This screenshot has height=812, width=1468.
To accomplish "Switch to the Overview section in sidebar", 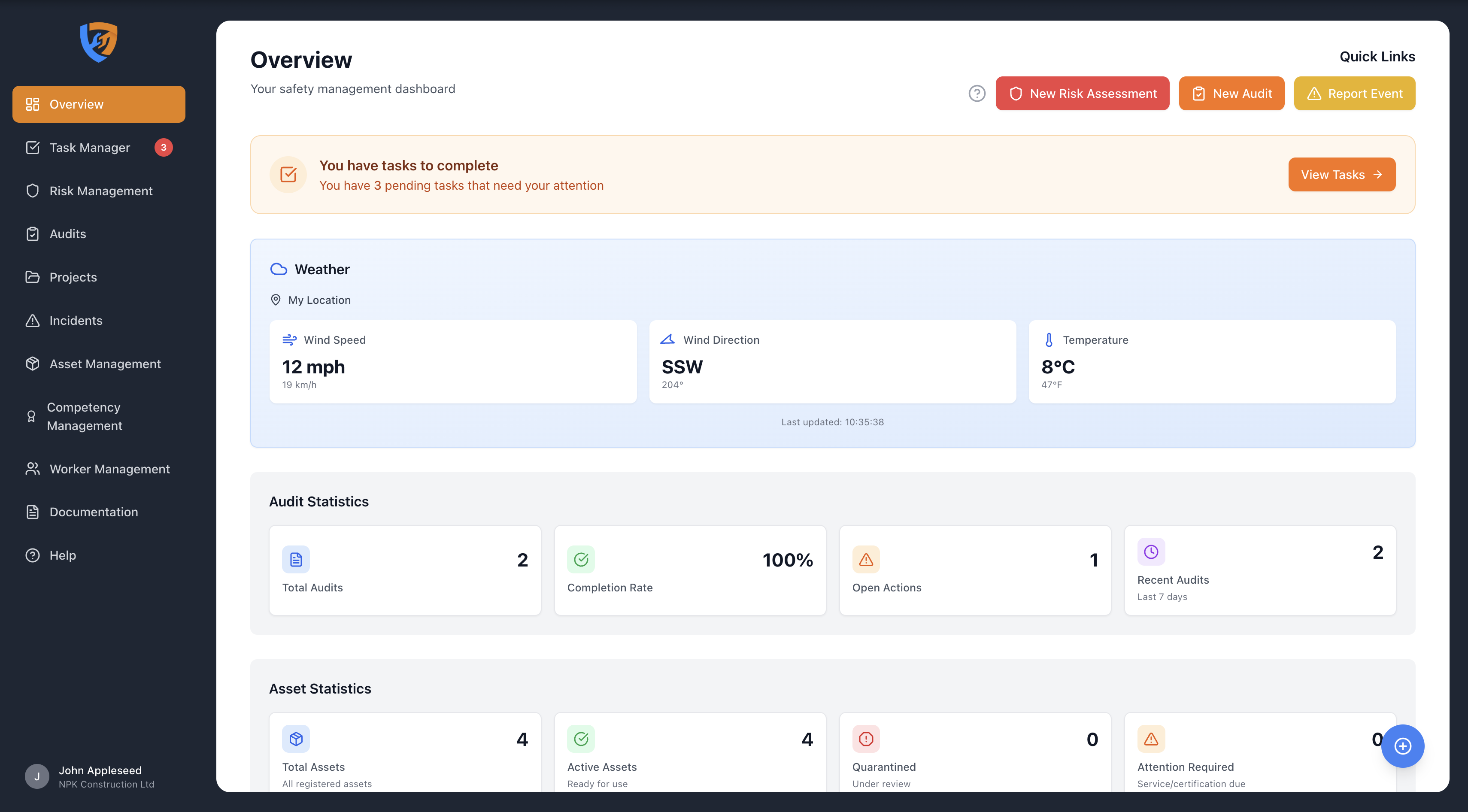I will click(x=76, y=104).
